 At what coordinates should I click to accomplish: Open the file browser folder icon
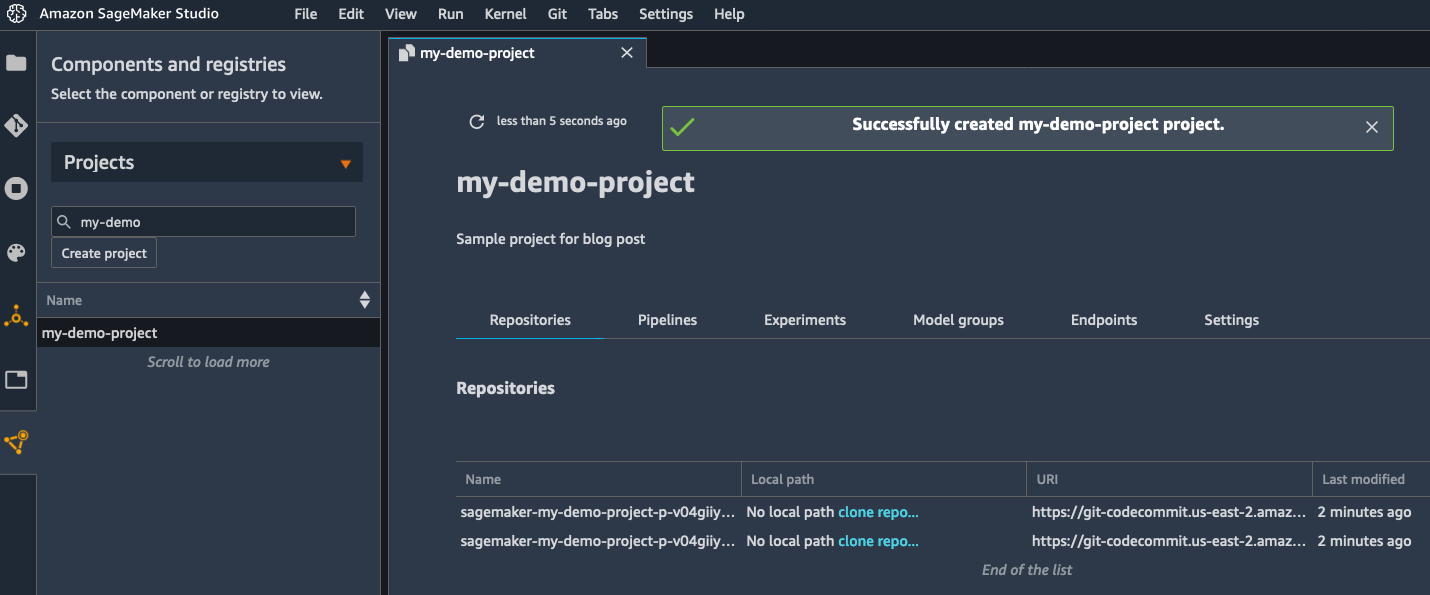pyautogui.click(x=16, y=64)
